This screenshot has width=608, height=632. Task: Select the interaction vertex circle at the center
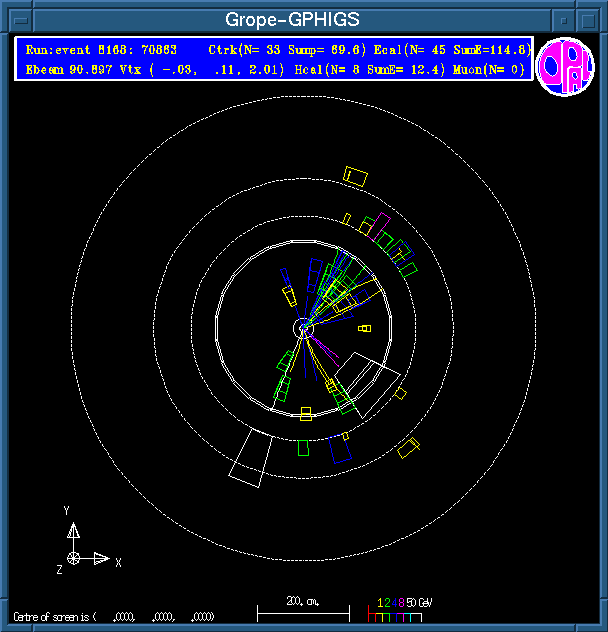click(x=304, y=328)
